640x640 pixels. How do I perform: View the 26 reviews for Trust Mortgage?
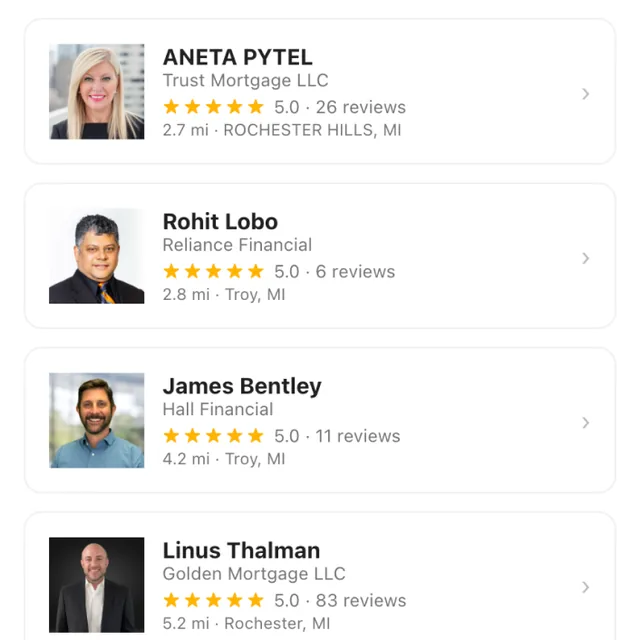(x=361, y=107)
